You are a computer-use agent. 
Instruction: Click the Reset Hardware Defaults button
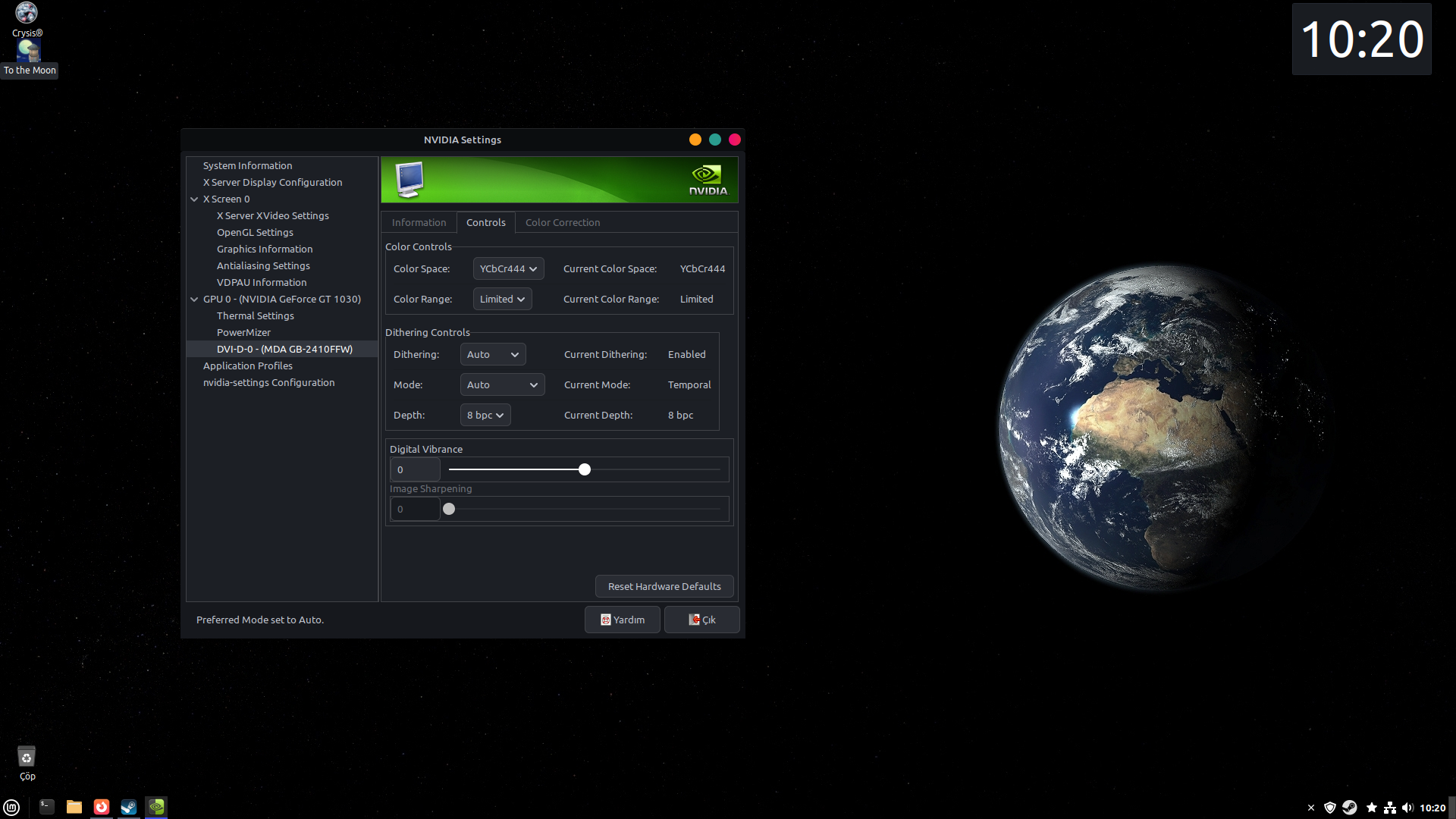[x=664, y=587]
